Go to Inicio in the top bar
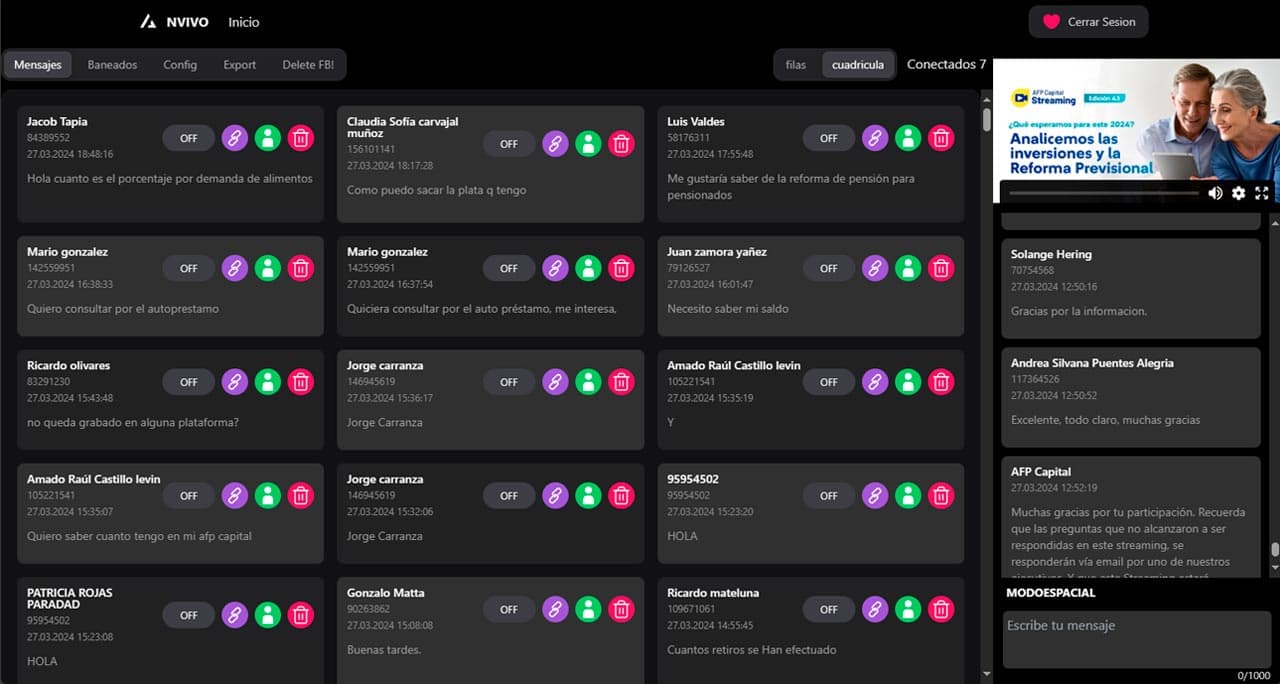Image resolution: width=1280 pixels, height=684 pixels. coord(243,22)
